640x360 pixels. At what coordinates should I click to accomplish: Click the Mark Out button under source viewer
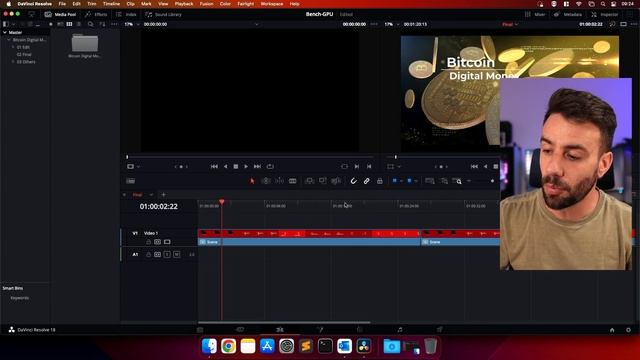pos(369,167)
